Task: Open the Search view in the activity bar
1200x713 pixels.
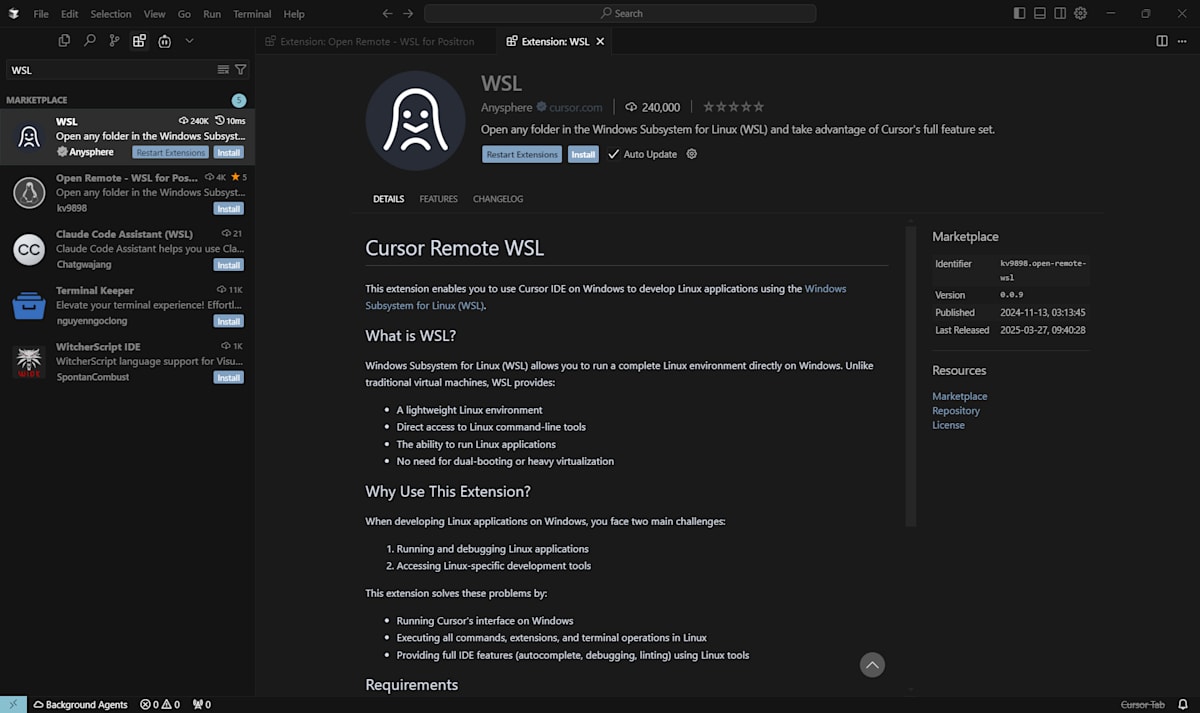Action: coord(89,41)
